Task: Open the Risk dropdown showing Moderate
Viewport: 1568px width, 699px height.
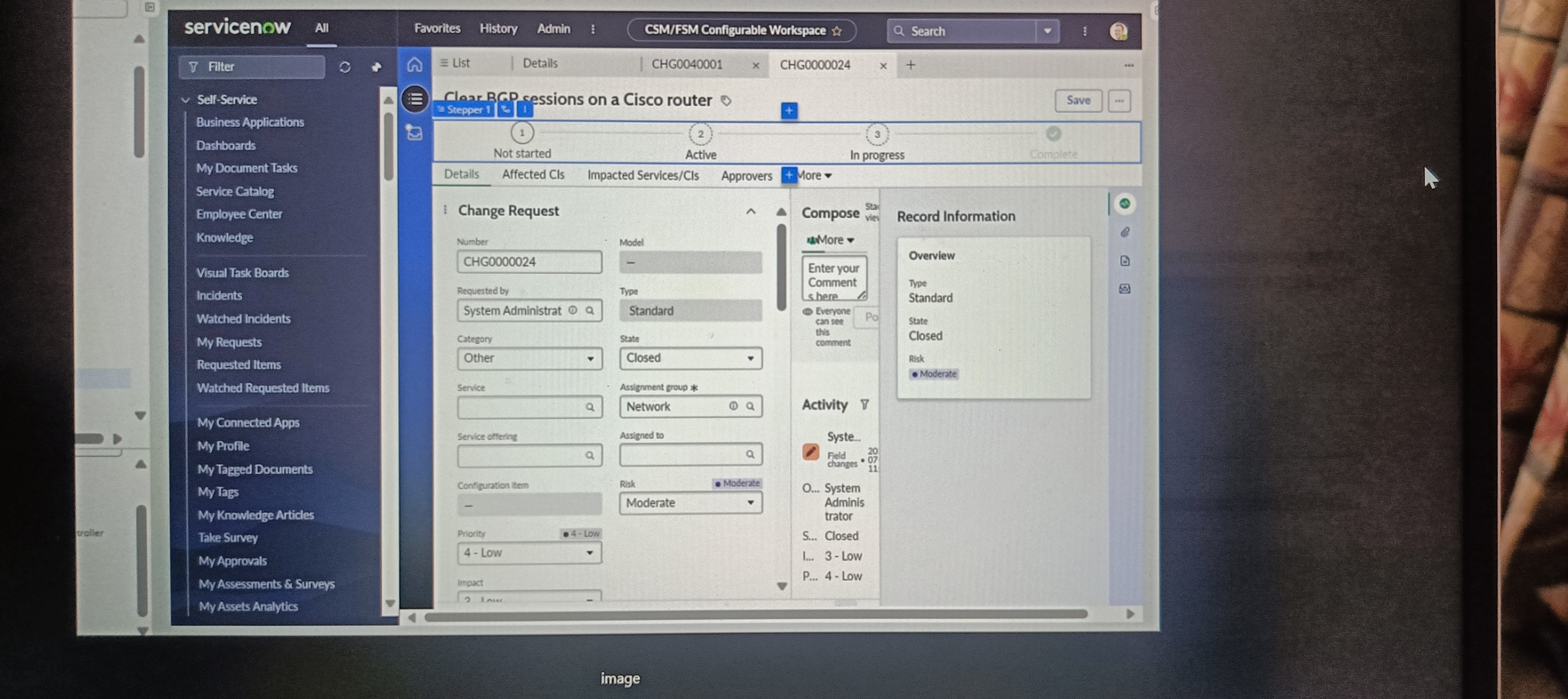Action: tap(691, 503)
